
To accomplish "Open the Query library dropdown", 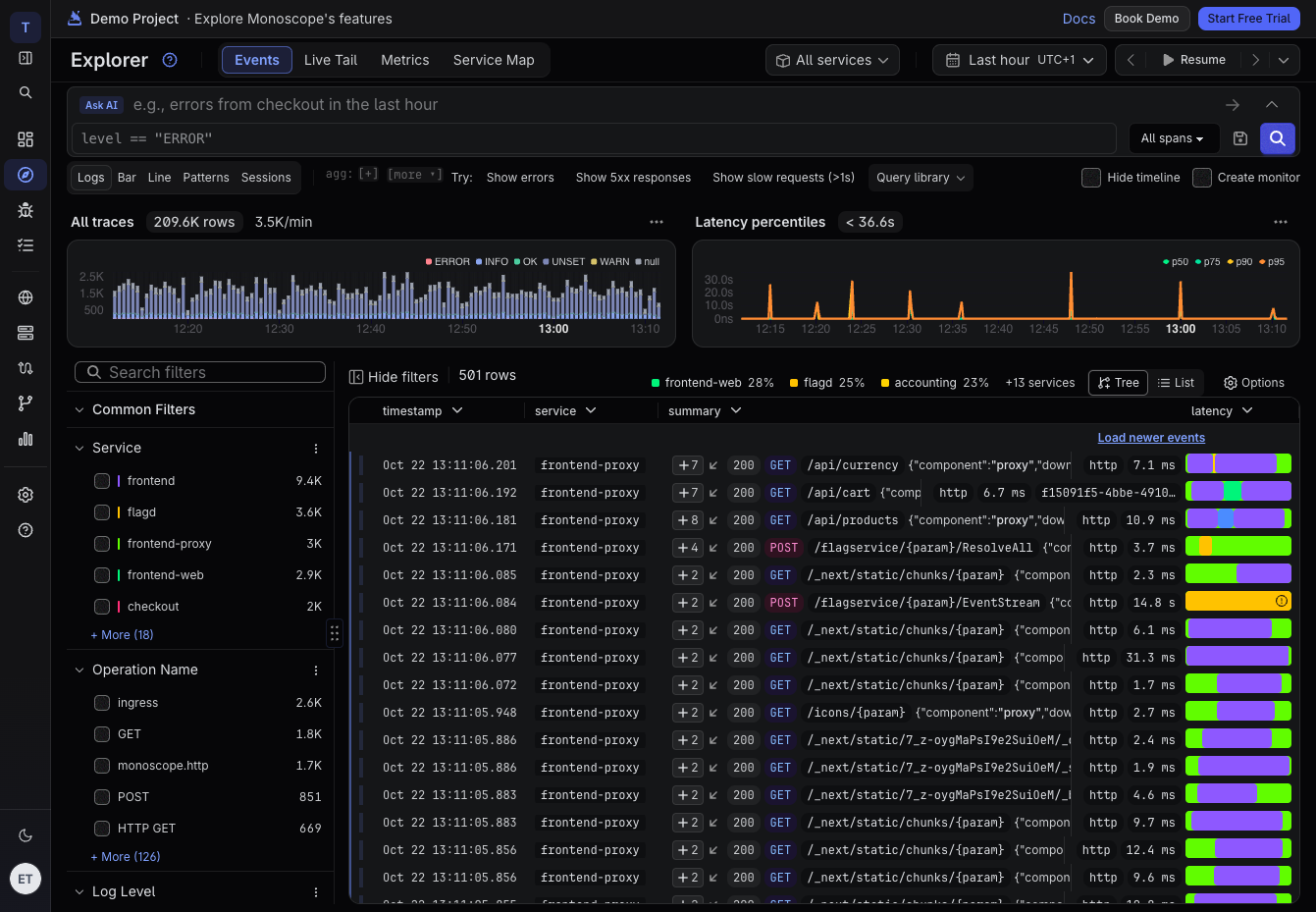I will pyautogui.click(x=921, y=178).
